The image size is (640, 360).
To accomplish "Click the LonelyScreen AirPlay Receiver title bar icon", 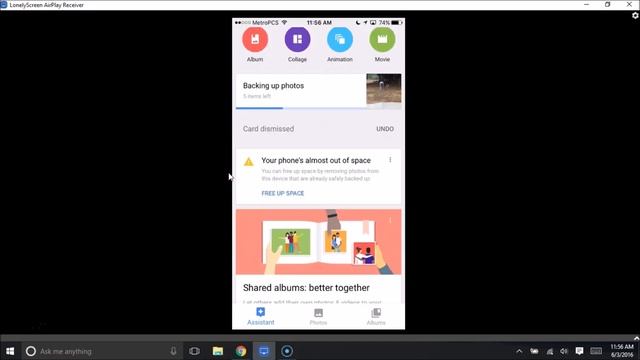I will tap(4, 4).
